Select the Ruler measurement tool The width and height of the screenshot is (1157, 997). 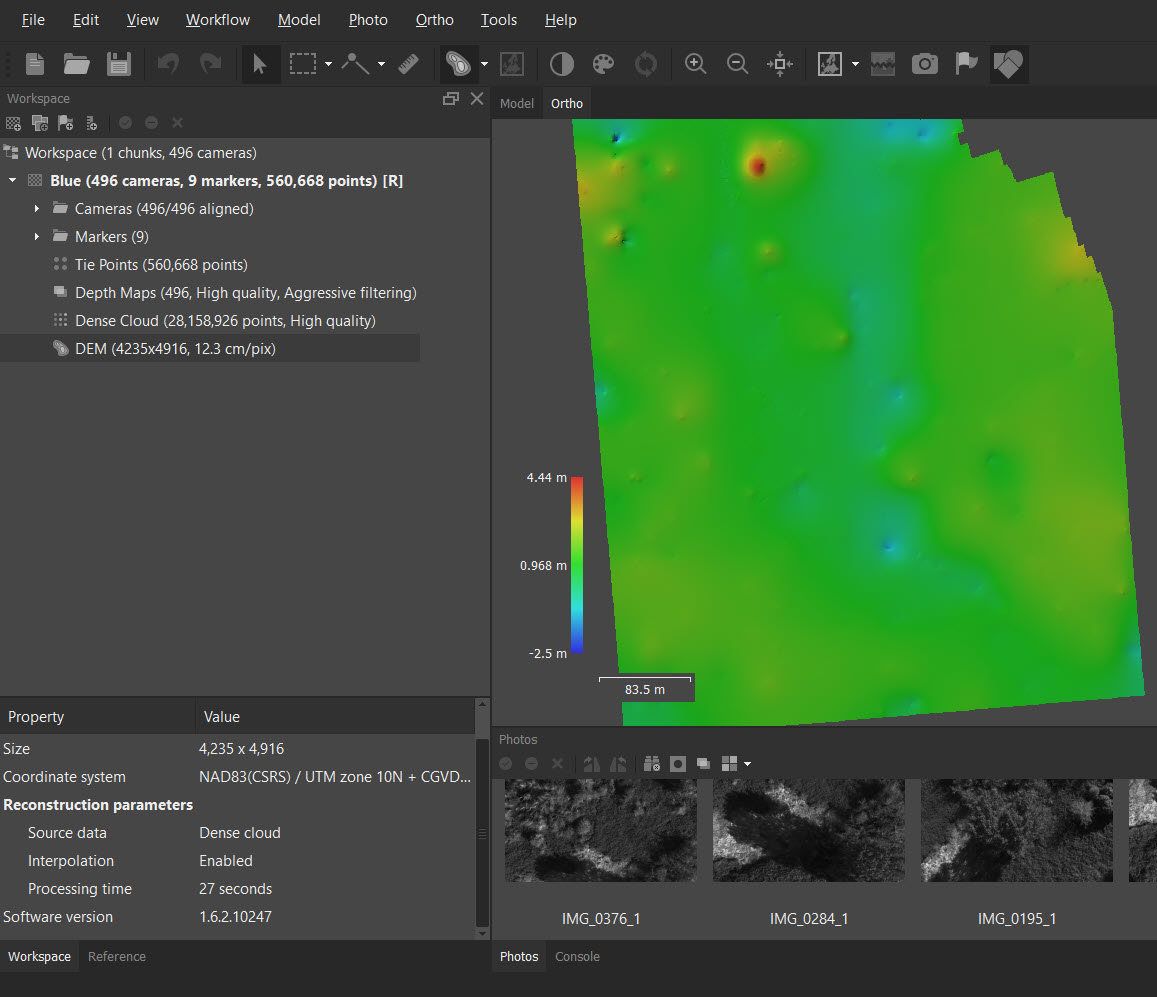(409, 64)
